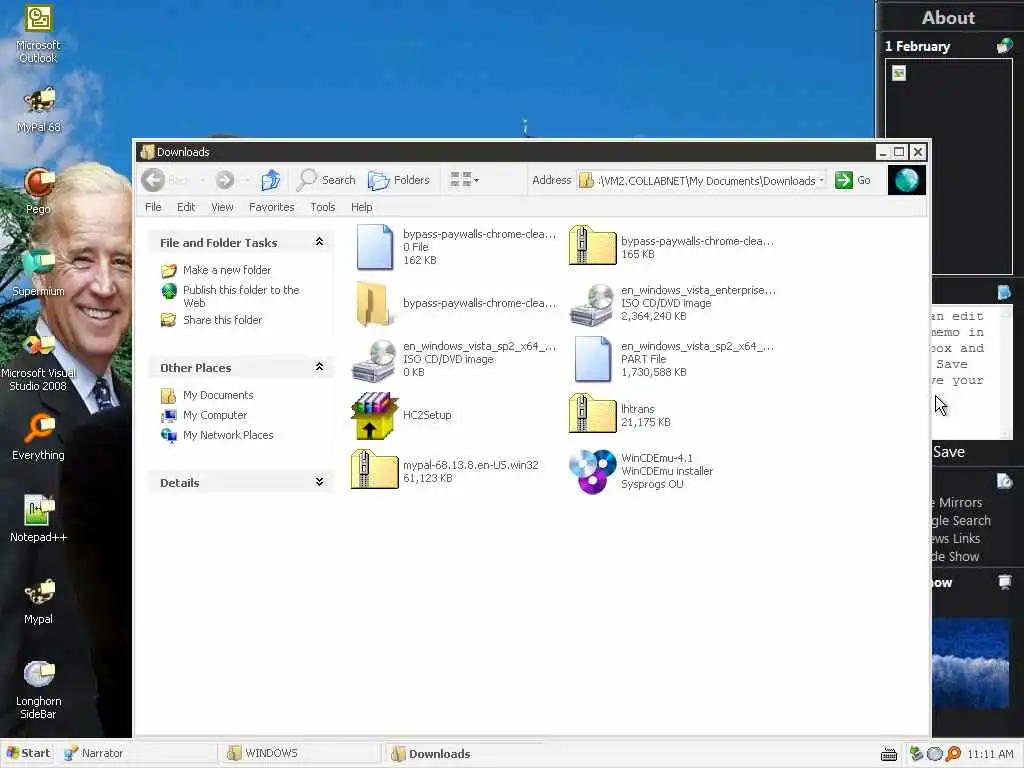
Task: Go to My Computer in Other Places
Action: pyautogui.click(x=215, y=415)
